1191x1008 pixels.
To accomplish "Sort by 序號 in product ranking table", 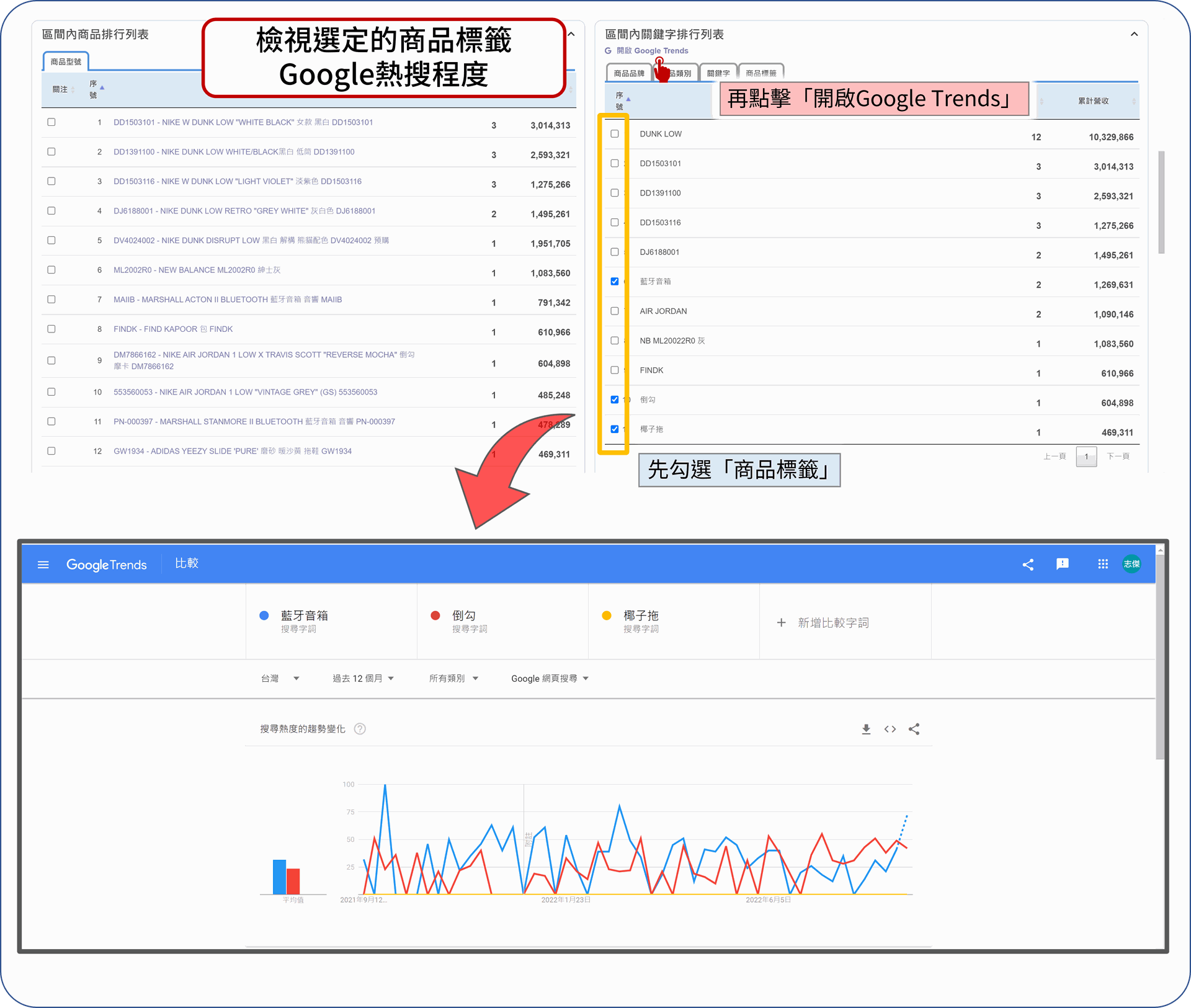I will (97, 89).
